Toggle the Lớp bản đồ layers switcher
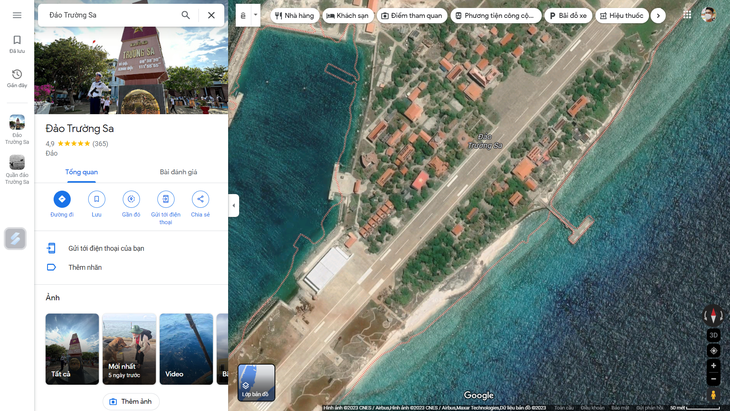Viewport: 730px width, 411px height. click(256, 383)
